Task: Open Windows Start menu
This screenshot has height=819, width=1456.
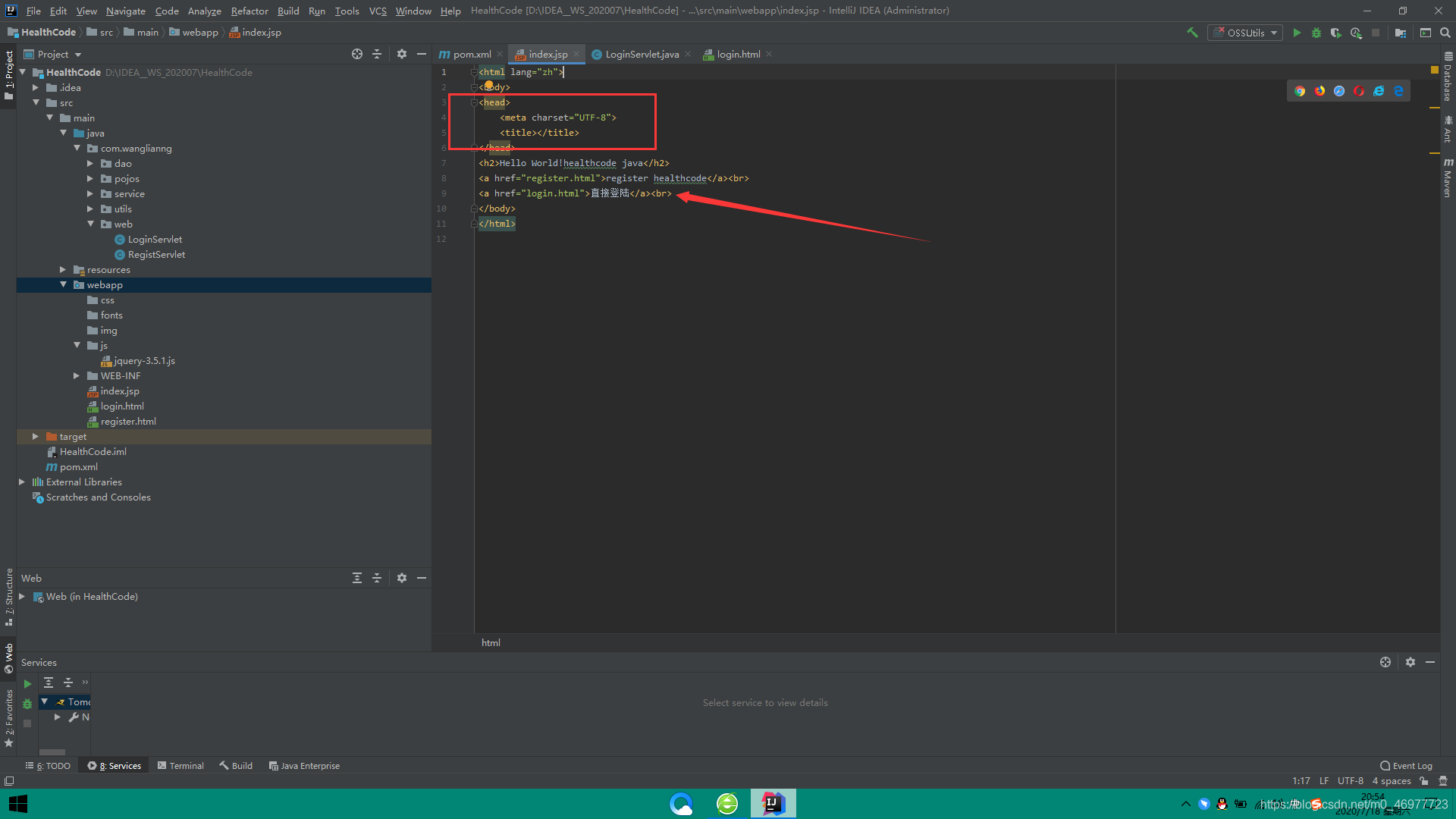Action: [x=18, y=804]
